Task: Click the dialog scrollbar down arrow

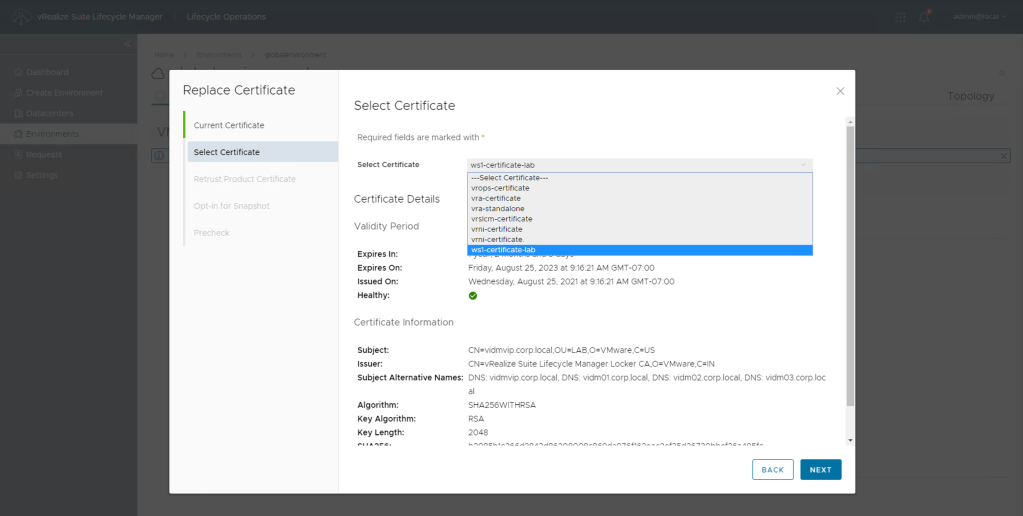Action: 850,440
